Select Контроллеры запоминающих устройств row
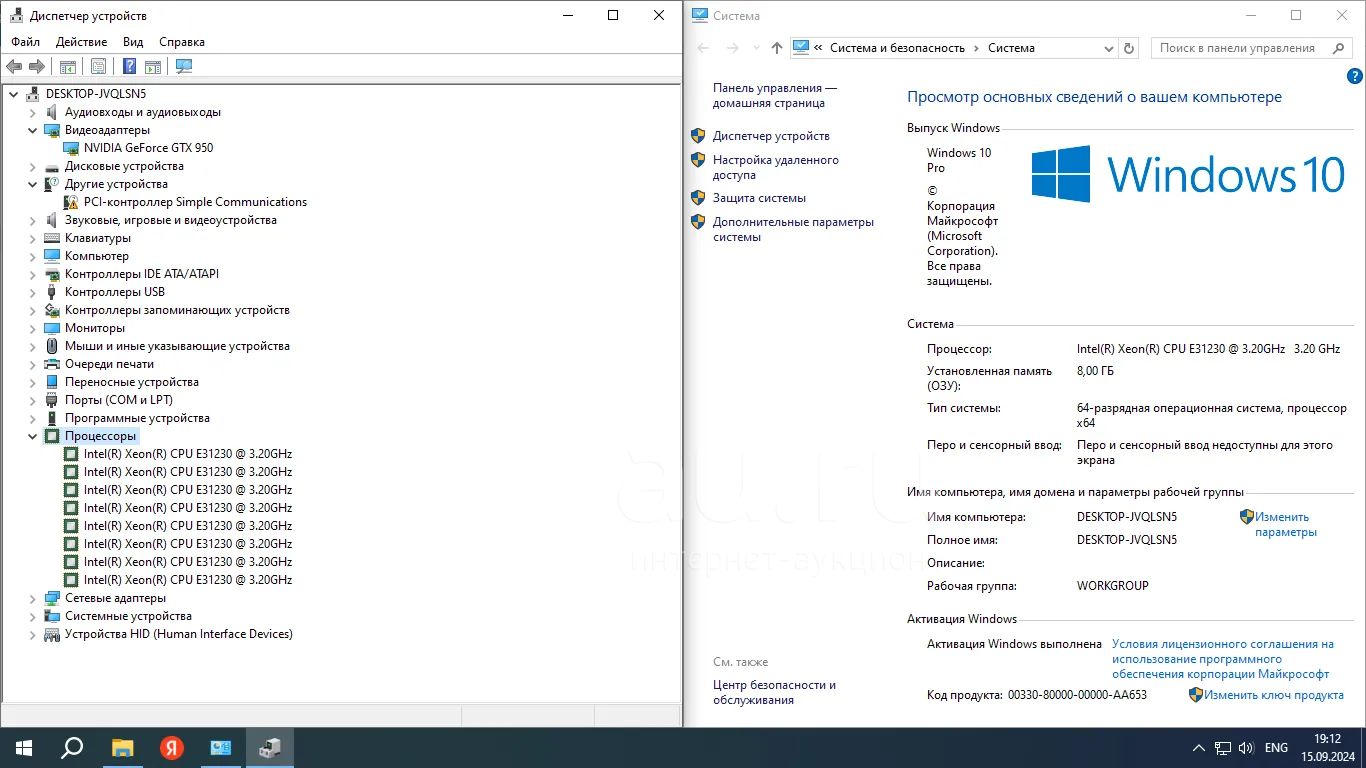 tap(177, 310)
